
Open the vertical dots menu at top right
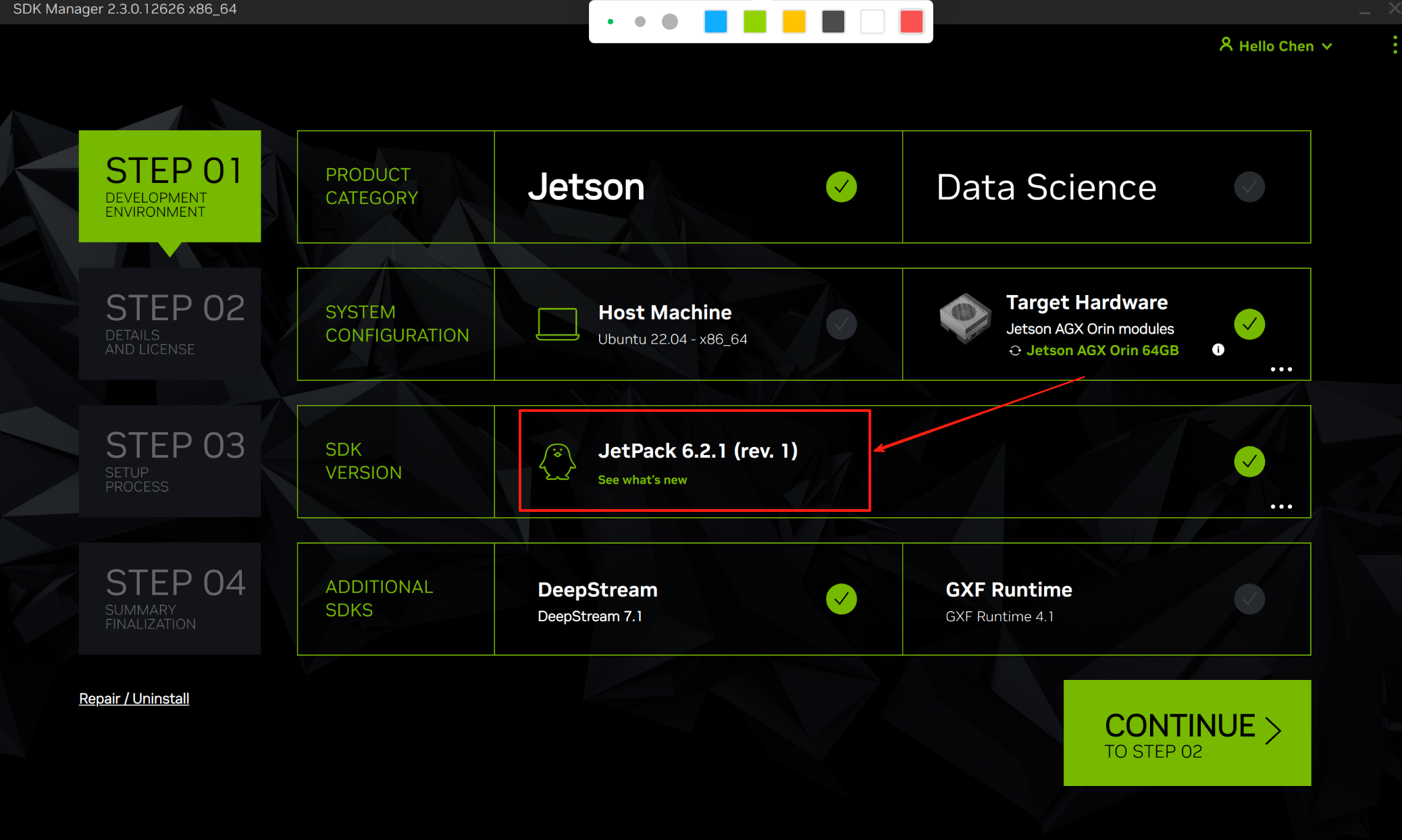tap(1395, 46)
